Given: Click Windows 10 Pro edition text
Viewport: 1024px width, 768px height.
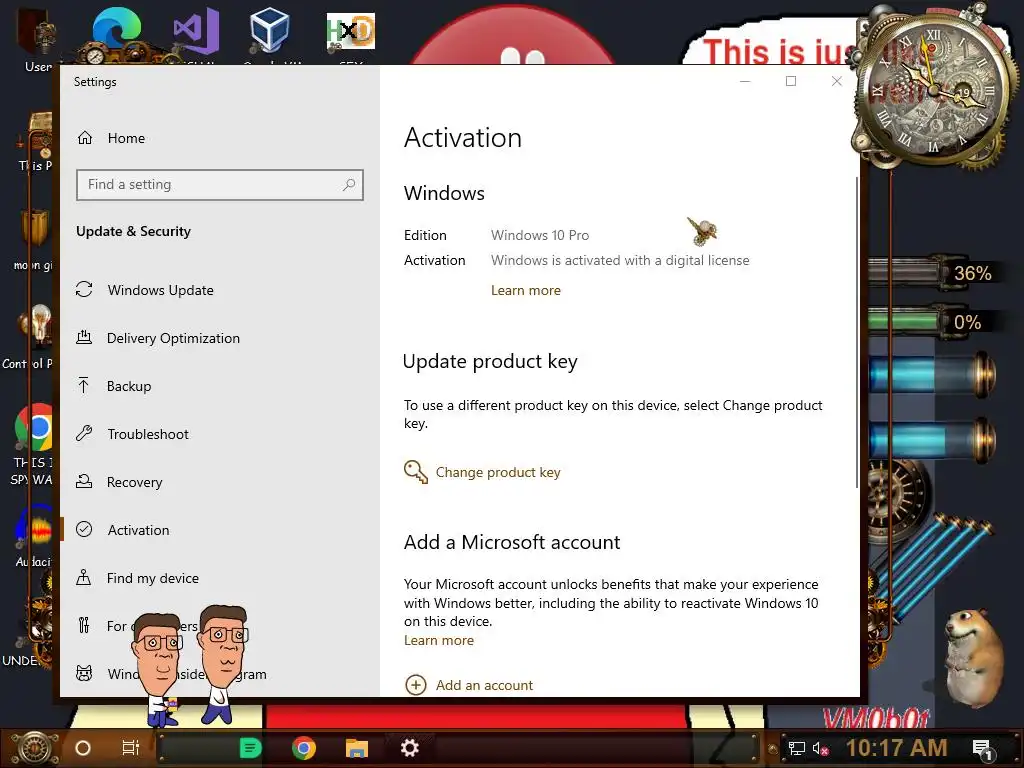Looking at the screenshot, I should click(x=539, y=235).
